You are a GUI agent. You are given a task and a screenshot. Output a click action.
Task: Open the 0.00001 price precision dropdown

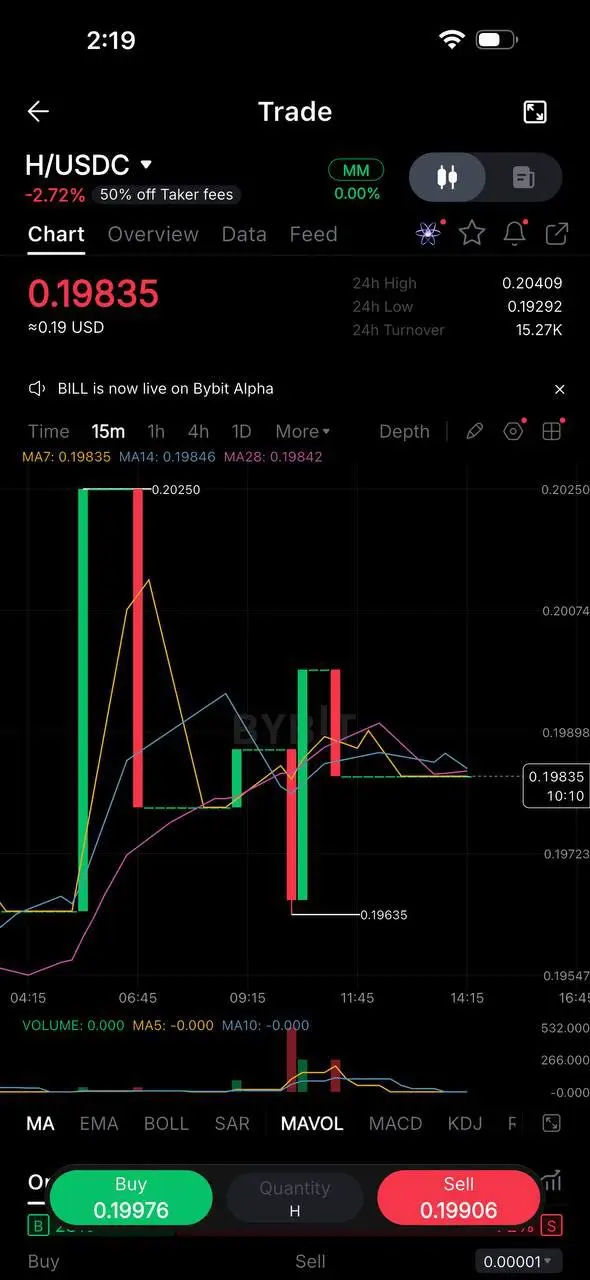tap(518, 1262)
